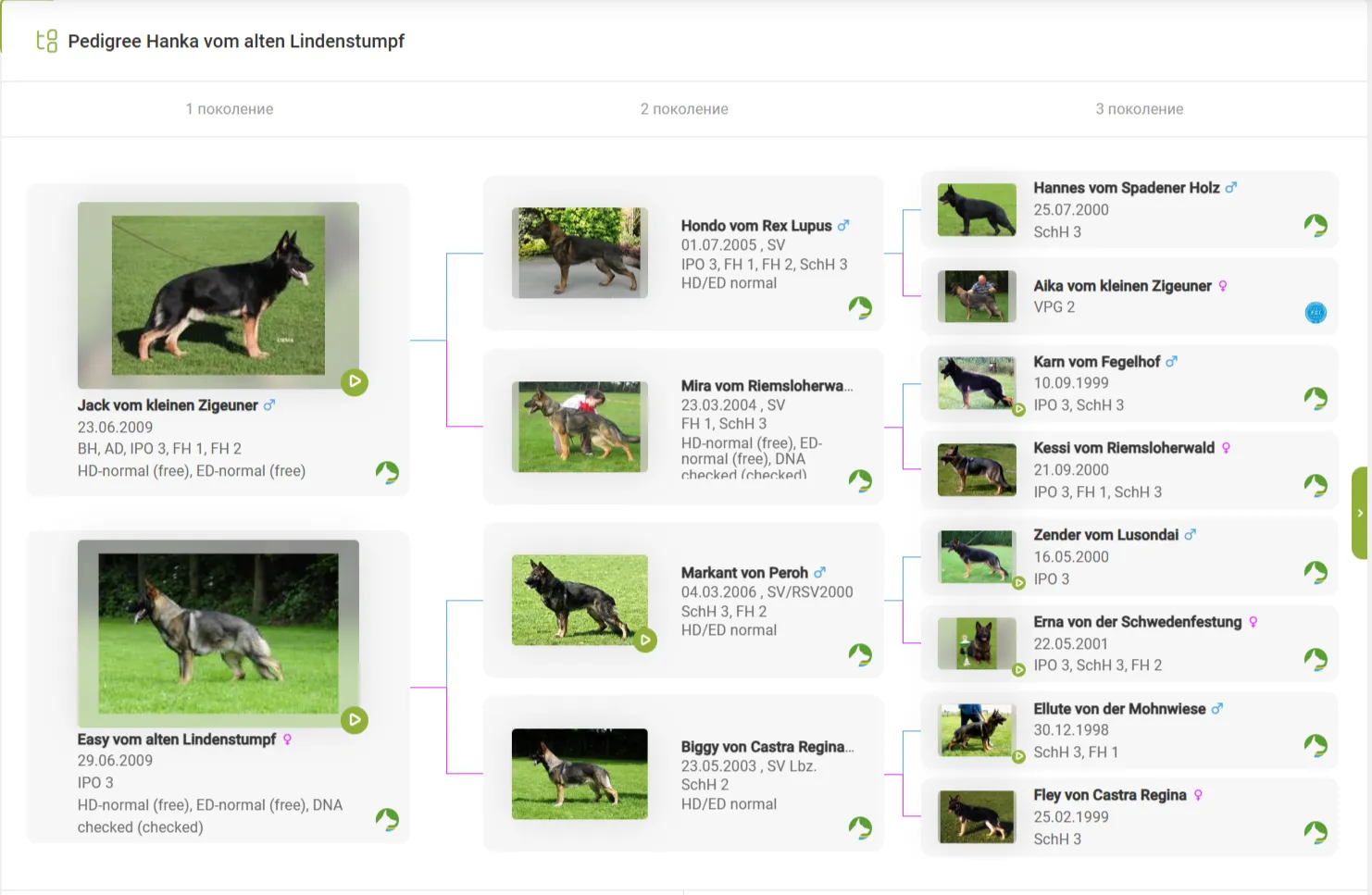Click Hondo vom Rex Lupus dog photo
1372x895 pixels.
coord(580,253)
